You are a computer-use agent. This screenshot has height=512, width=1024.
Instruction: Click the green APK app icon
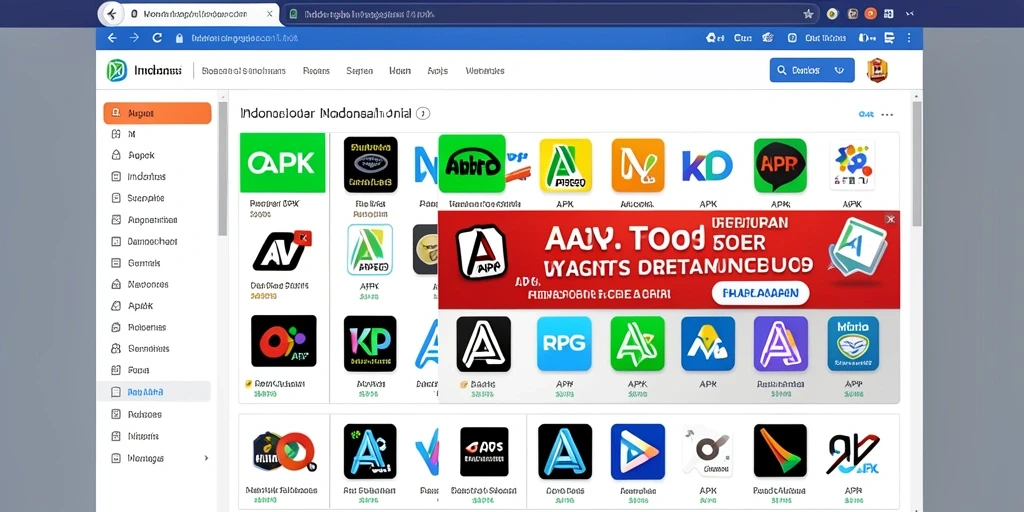click(282, 163)
